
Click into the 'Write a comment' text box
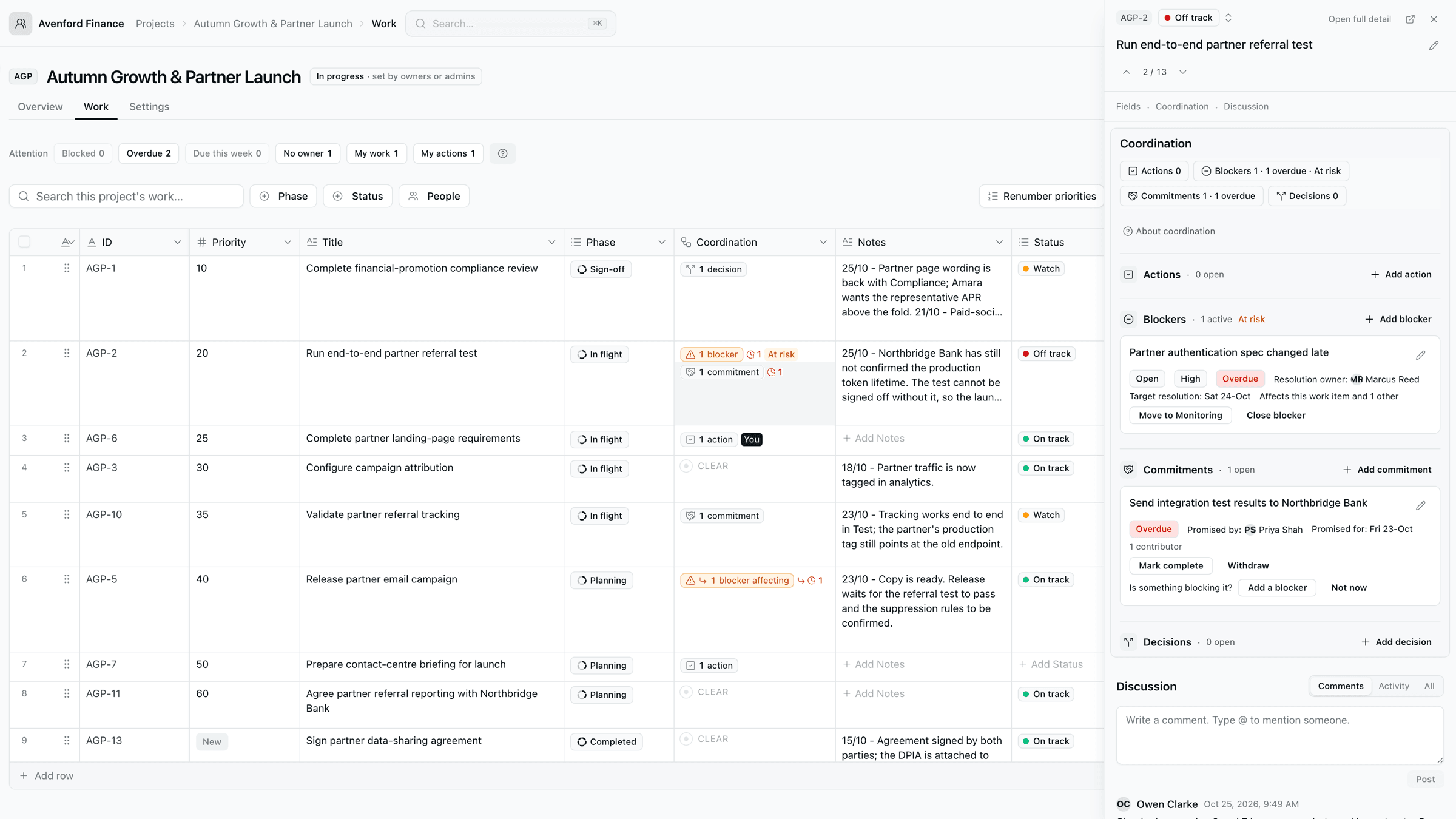tap(1280, 735)
